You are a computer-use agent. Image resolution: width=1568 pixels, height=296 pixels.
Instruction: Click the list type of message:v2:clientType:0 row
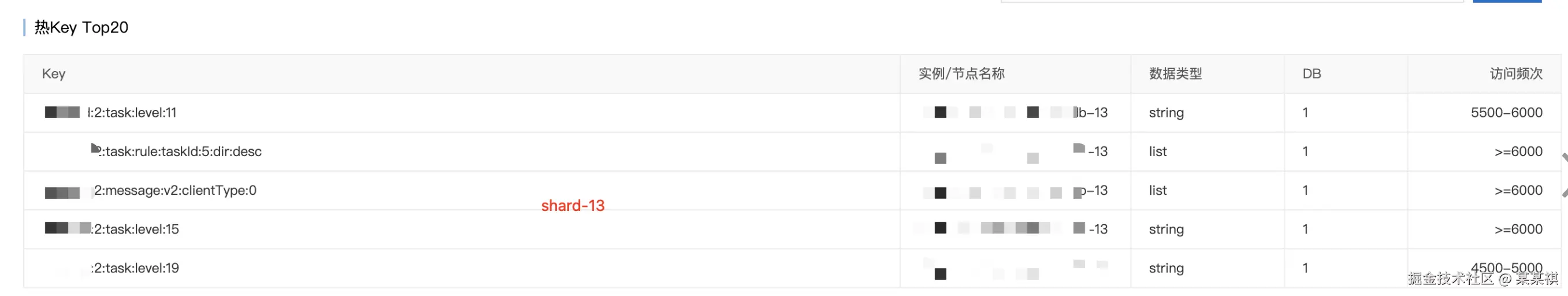click(x=1157, y=191)
